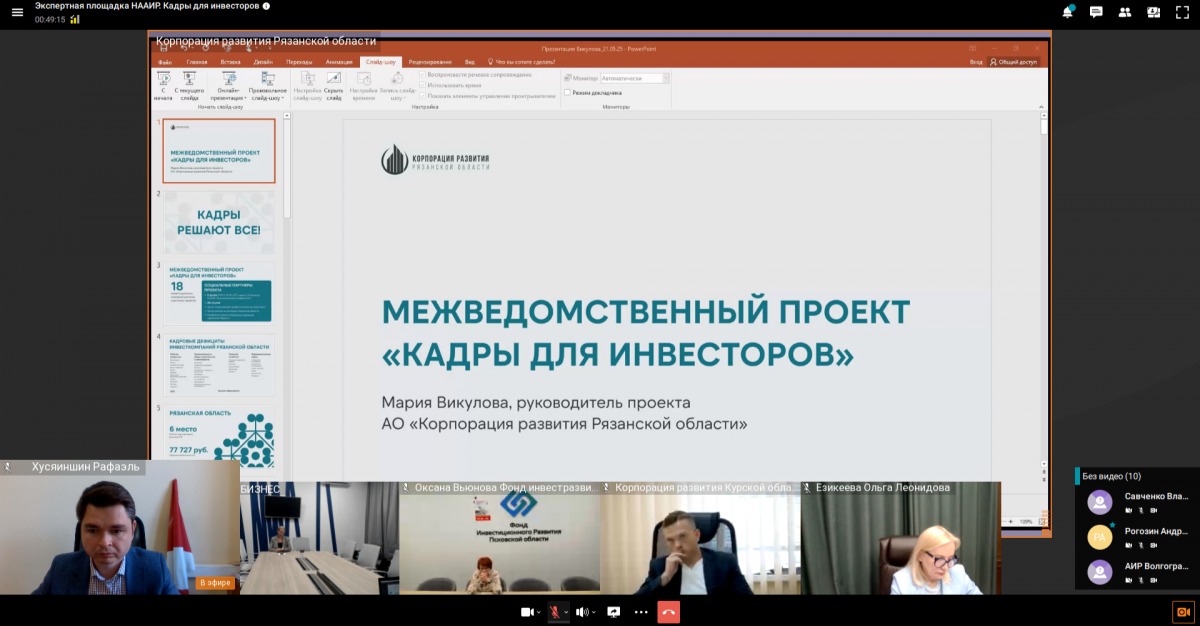Open the Рецензирование ribbon tab
Viewport: 1200px width, 626px height.
(431, 62)
